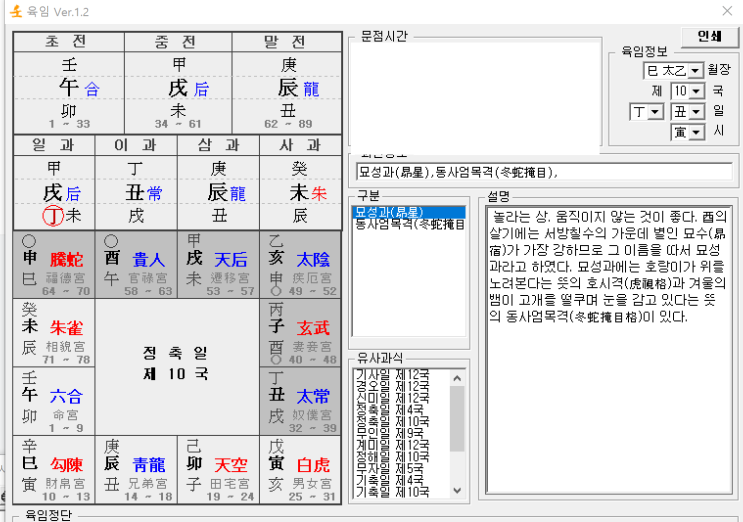Click the center 정축일 제10국 label

click(x=176, y=363)
